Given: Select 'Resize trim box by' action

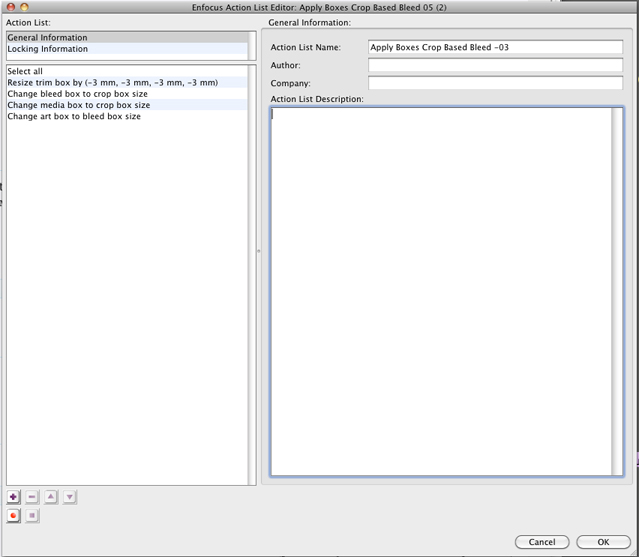Looking at the screenshot, I should point(127,82).
